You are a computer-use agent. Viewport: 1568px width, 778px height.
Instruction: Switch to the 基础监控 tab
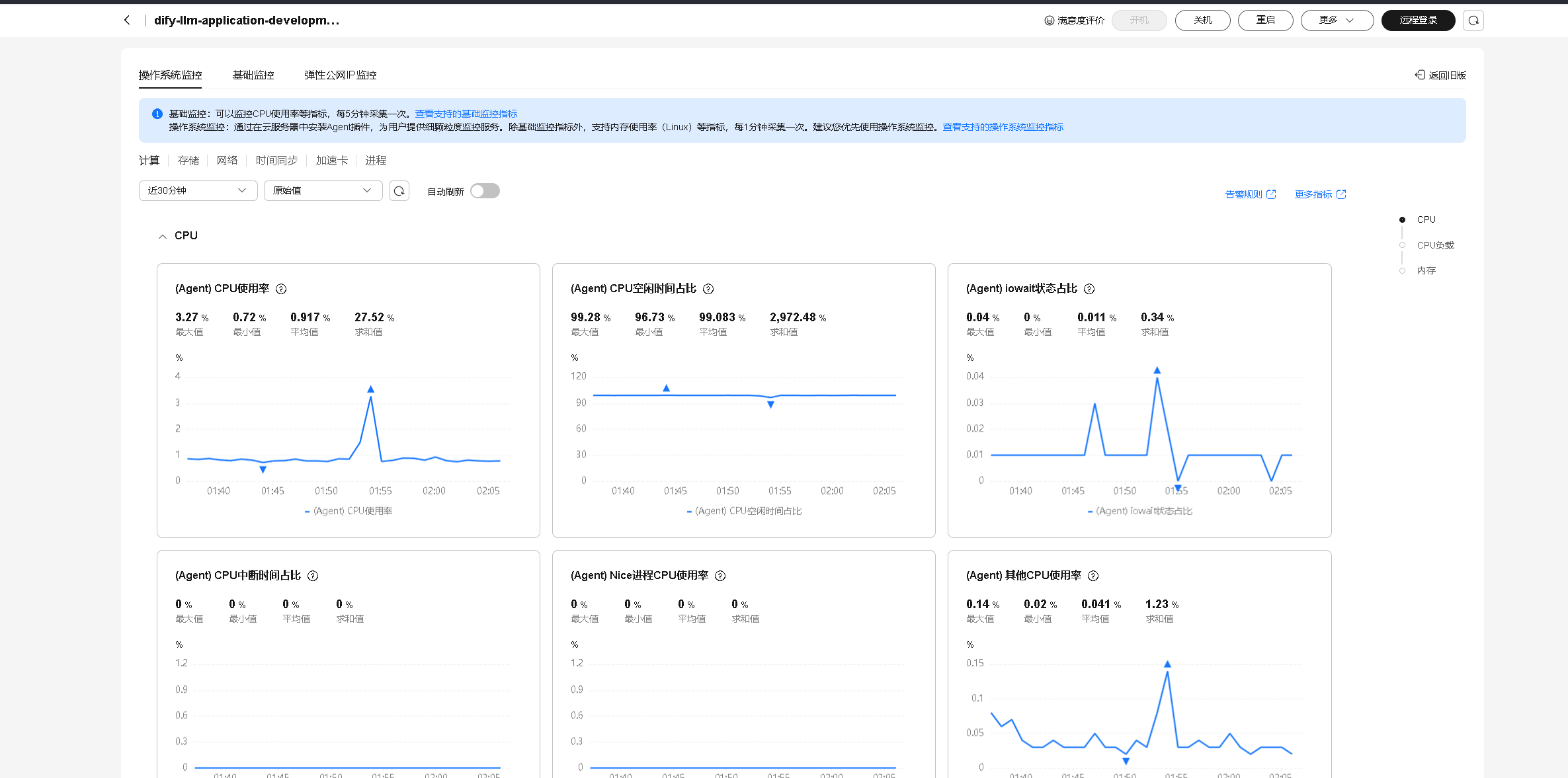[253, 75]
